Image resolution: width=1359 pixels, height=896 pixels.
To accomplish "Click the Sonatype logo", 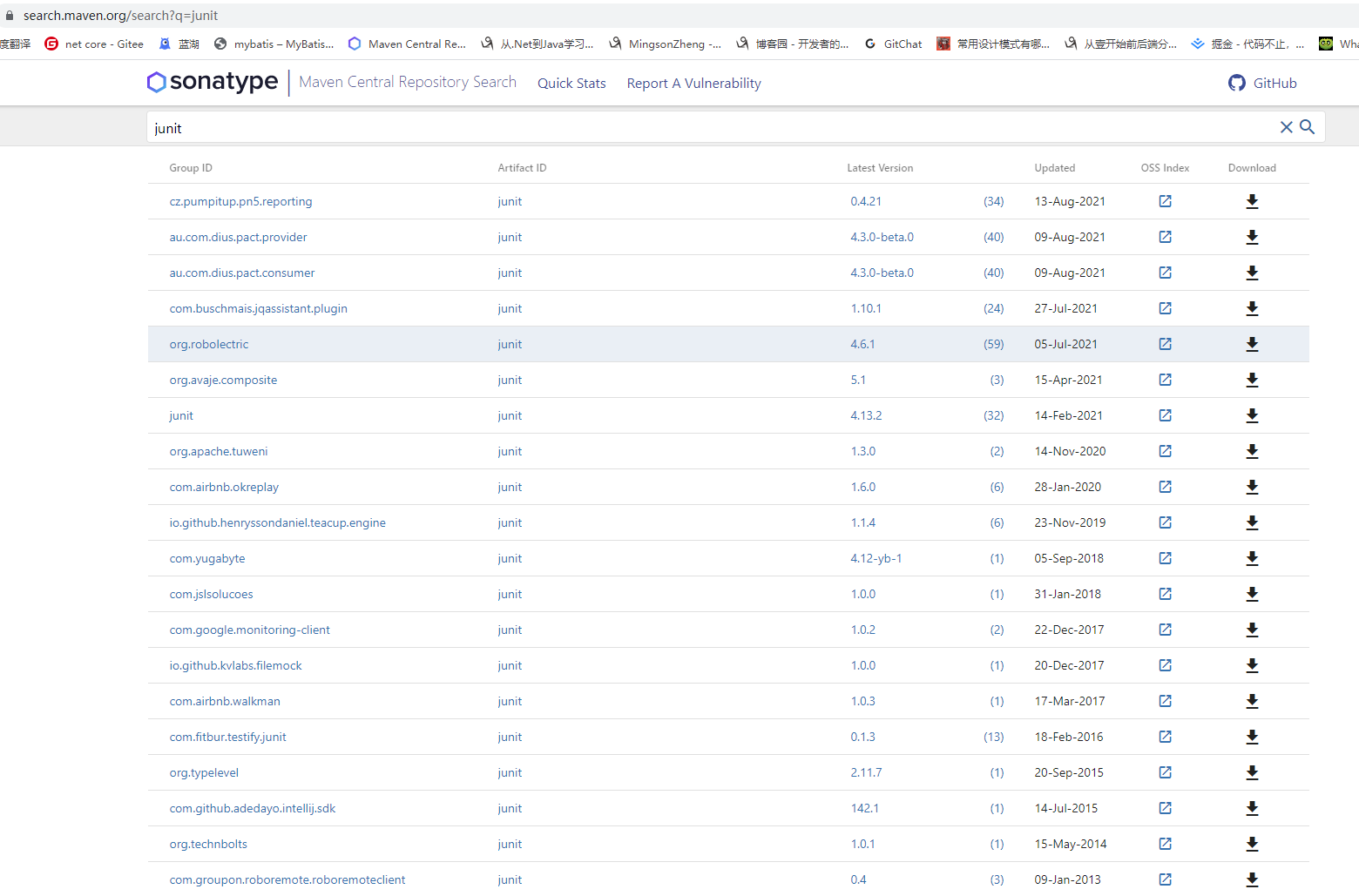I will point(213,82).
